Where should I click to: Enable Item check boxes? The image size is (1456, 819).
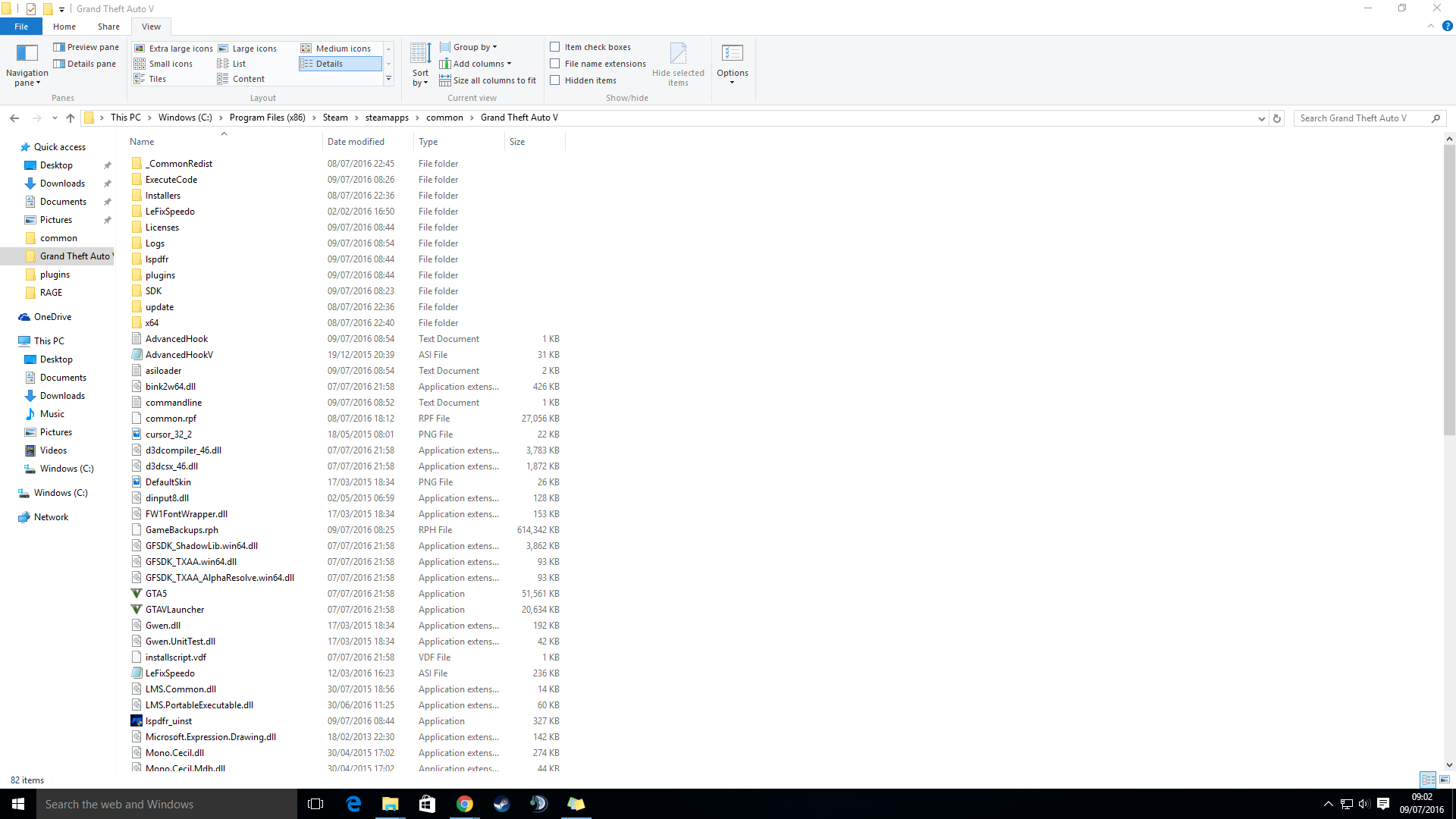(555, 47)
